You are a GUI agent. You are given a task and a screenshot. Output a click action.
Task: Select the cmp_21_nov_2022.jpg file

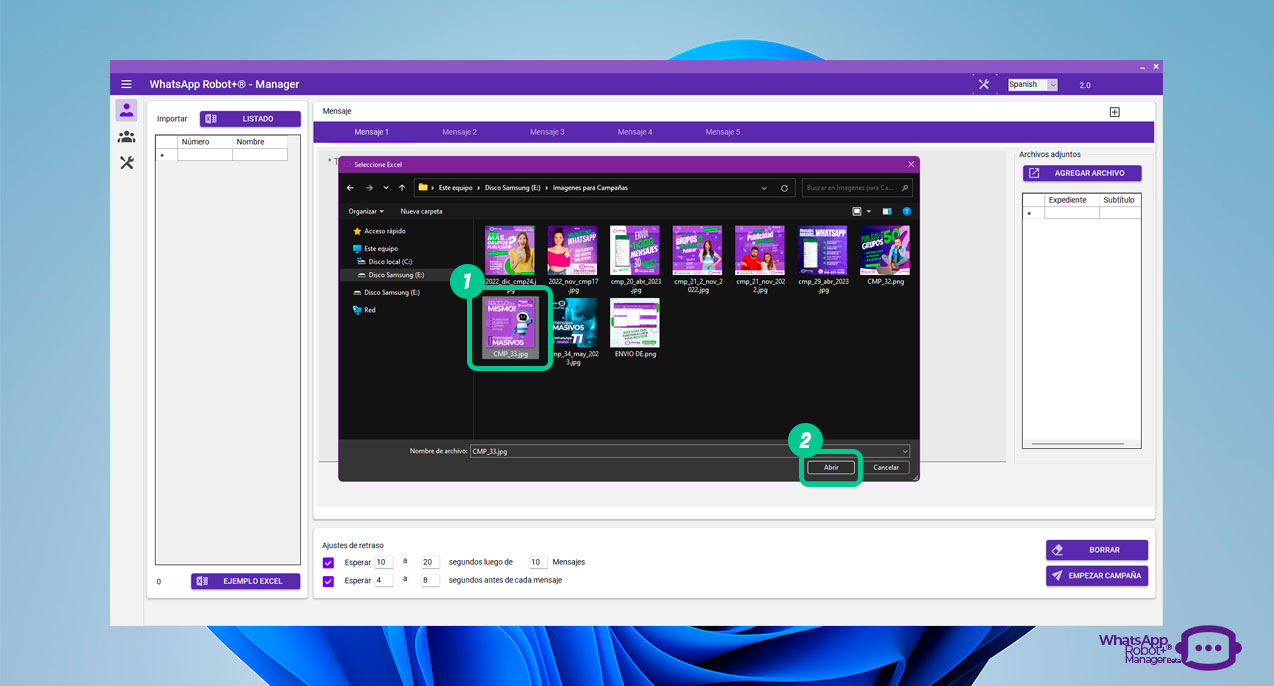click(x=760, y=259)
